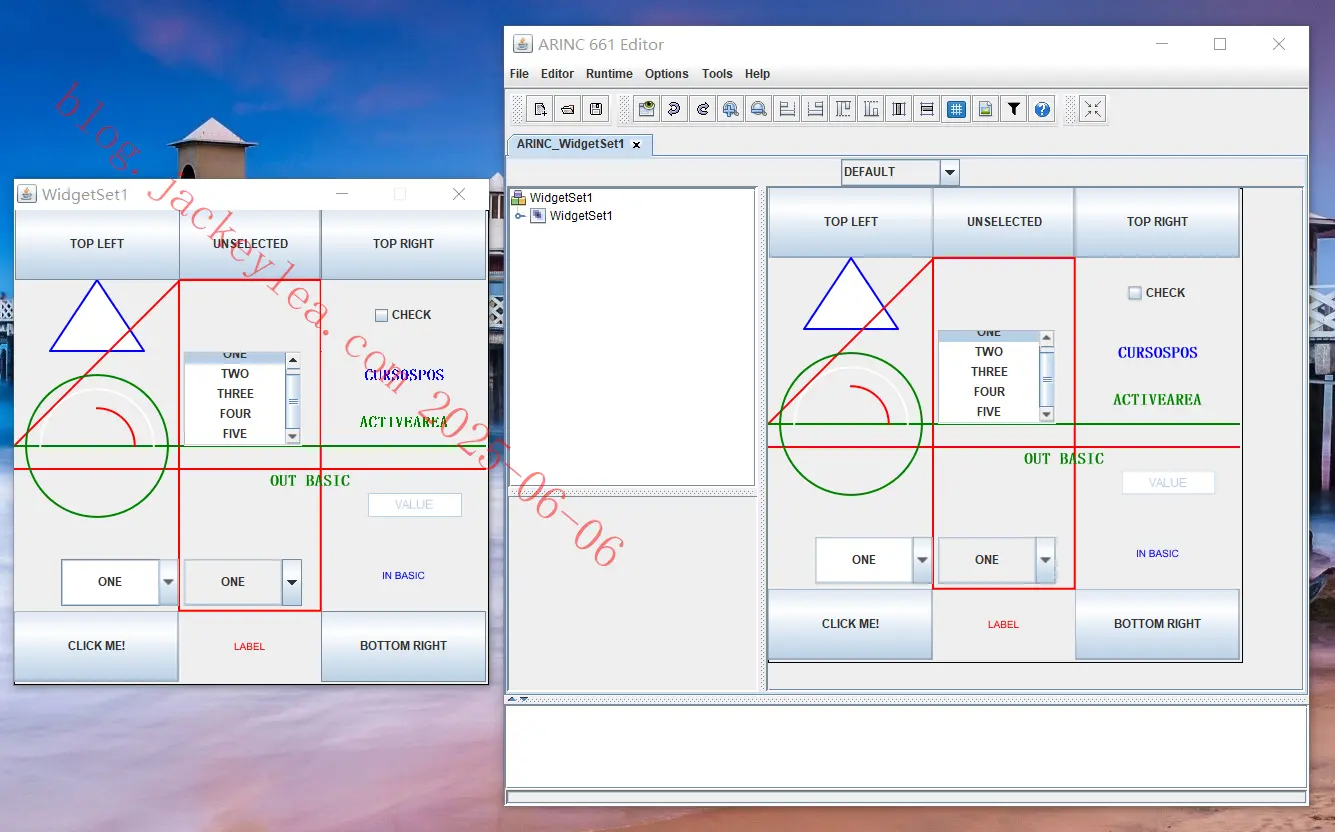Tick the CHECK box in WidgetSet1 window
This screenshot has height=832, width=1335.
click(381, 315)
